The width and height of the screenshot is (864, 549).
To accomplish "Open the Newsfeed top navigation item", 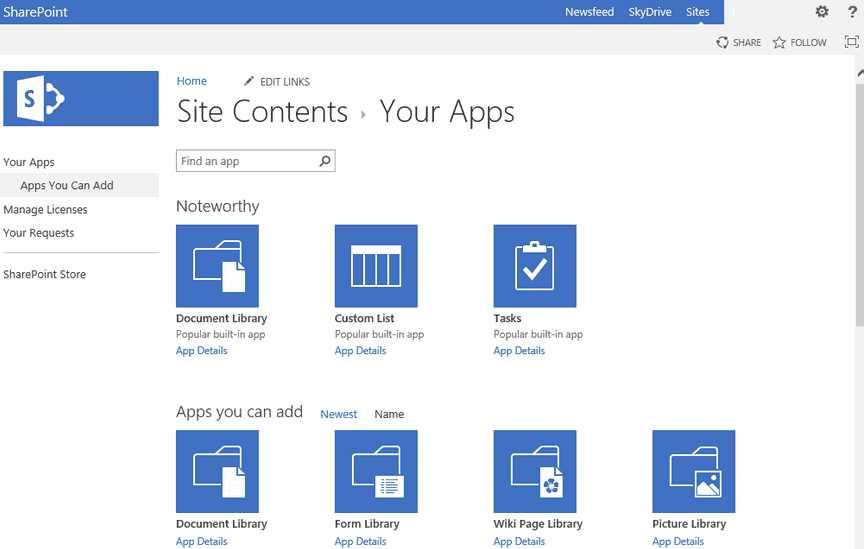I will (589, 12).
